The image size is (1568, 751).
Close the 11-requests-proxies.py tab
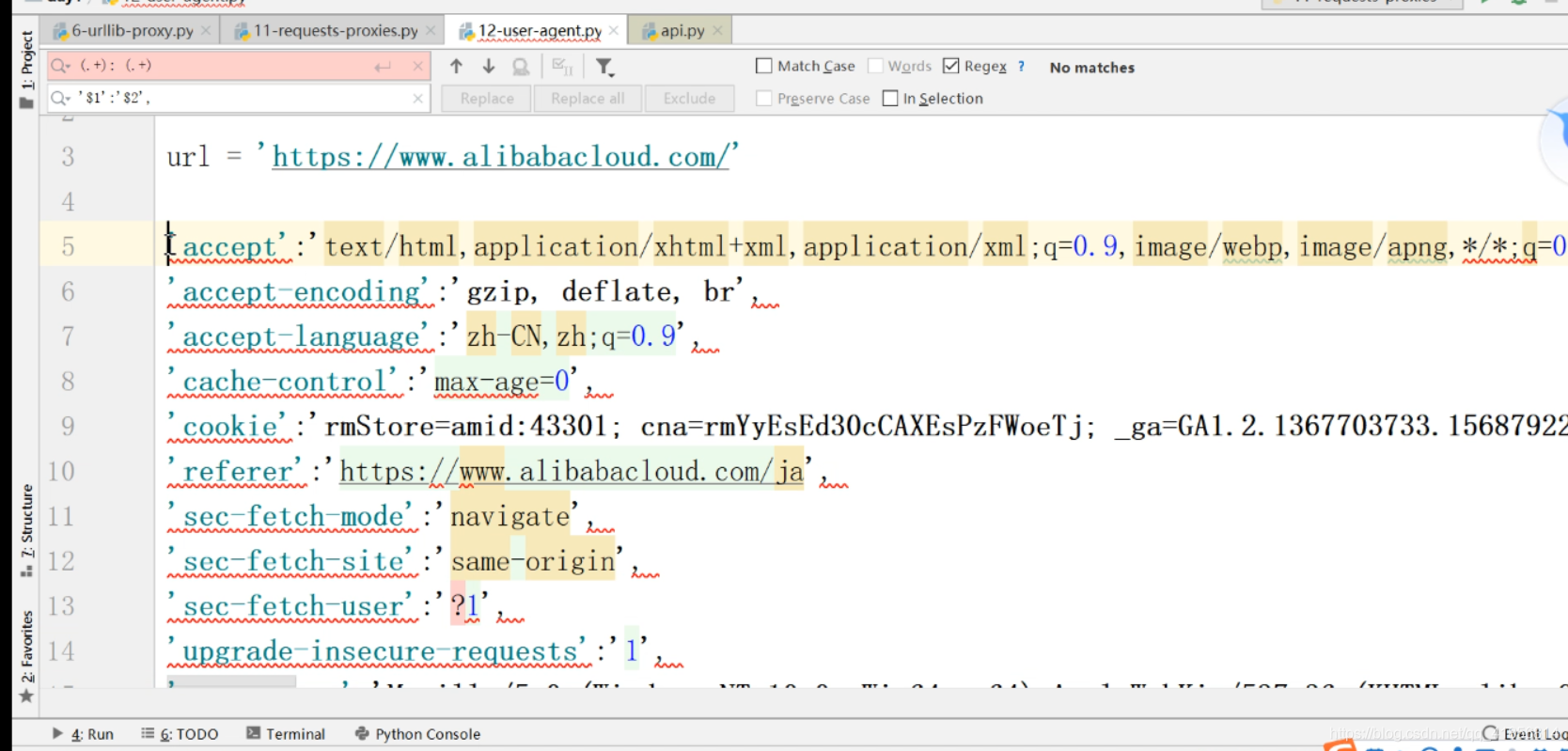pos(431,30)
